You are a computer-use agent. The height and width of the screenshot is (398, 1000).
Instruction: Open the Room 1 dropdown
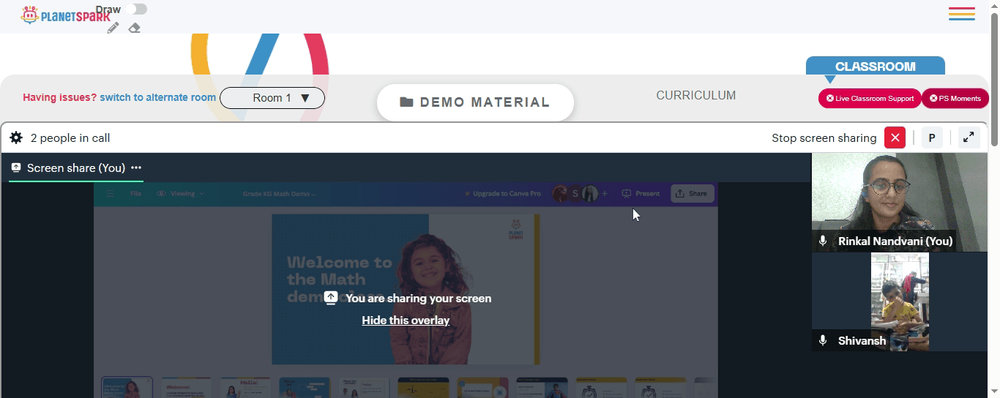click(x=272, y=98)
